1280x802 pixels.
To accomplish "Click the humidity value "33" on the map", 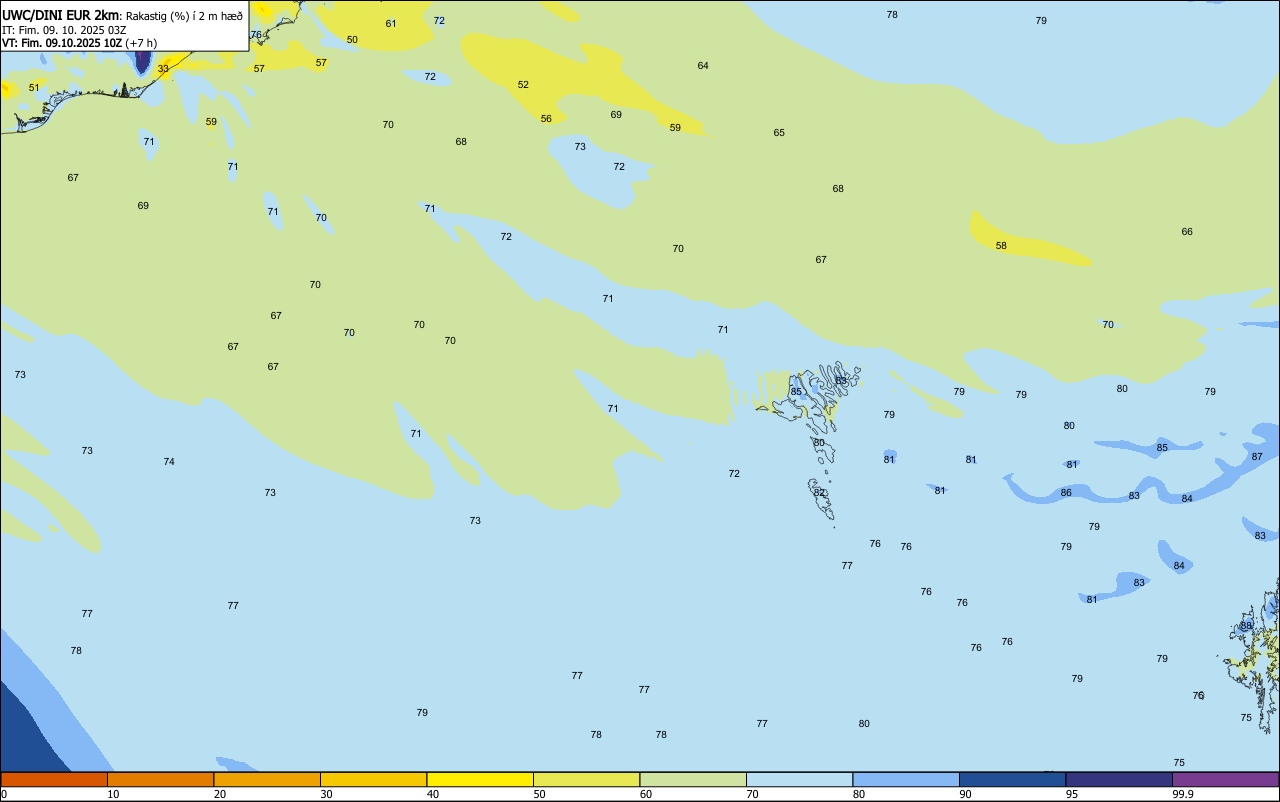I will (163, 69).
